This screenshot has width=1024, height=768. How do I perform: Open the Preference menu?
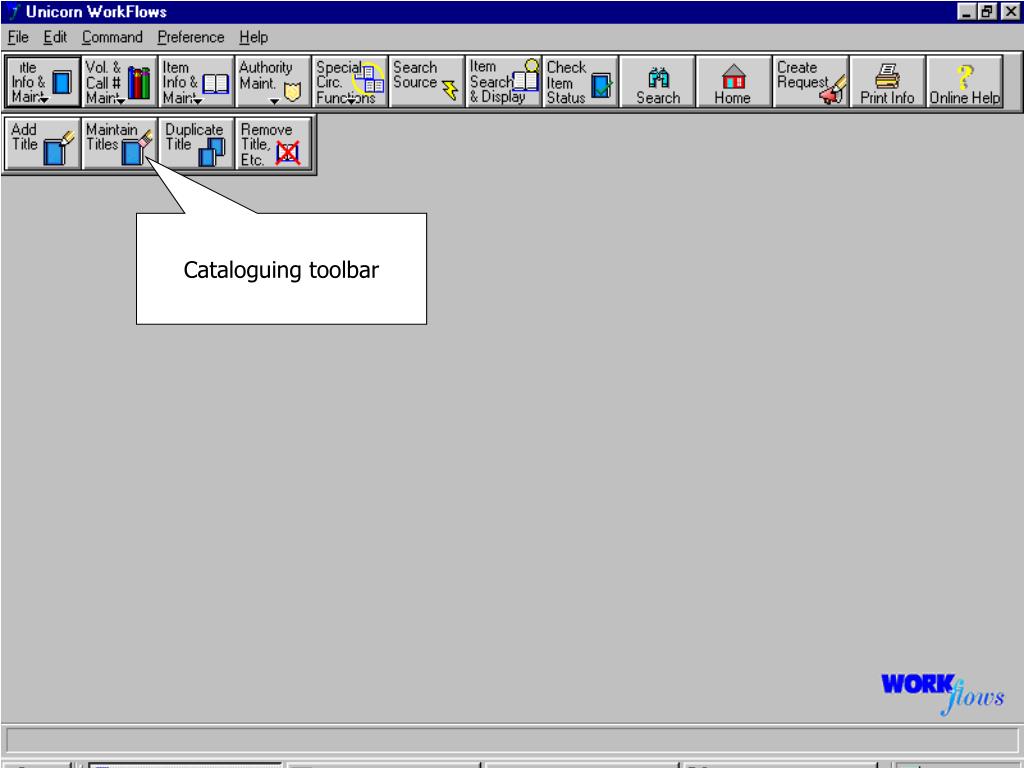[x=191, y=37]
